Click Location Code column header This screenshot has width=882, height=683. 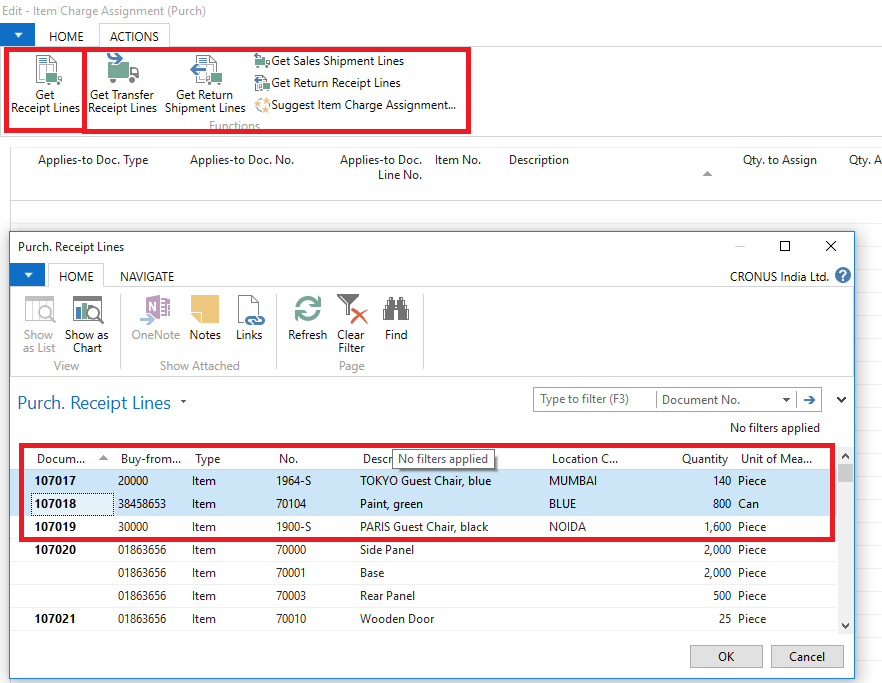[584, 459]
